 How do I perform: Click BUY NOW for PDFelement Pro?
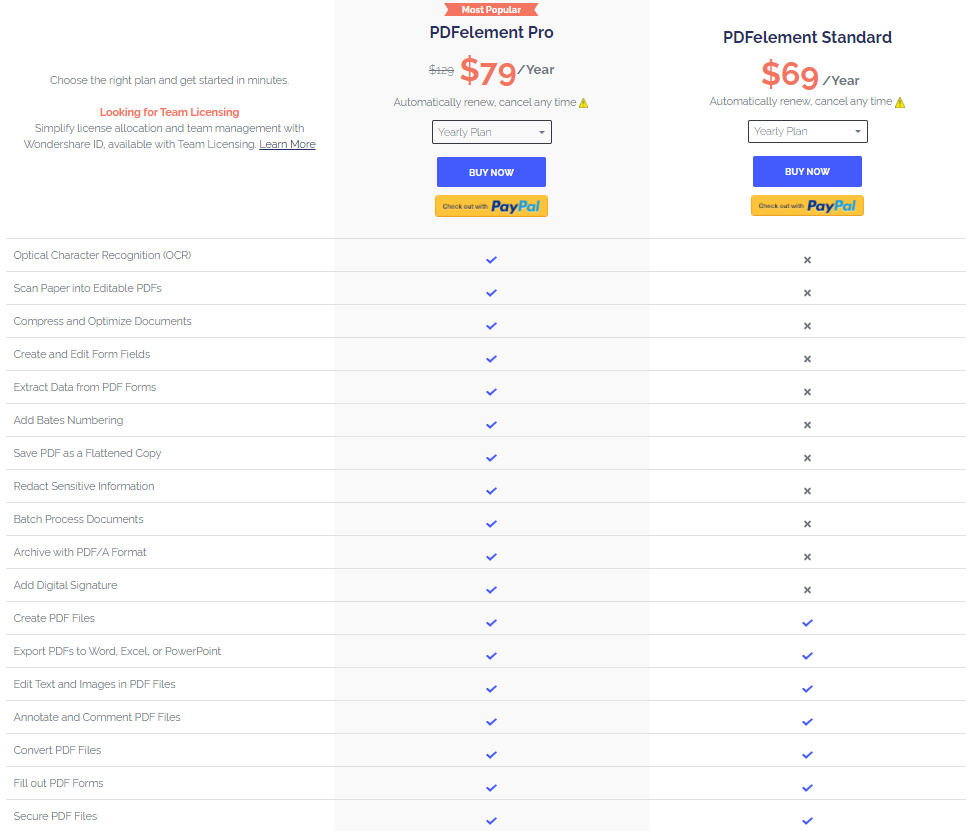[491, 172]
